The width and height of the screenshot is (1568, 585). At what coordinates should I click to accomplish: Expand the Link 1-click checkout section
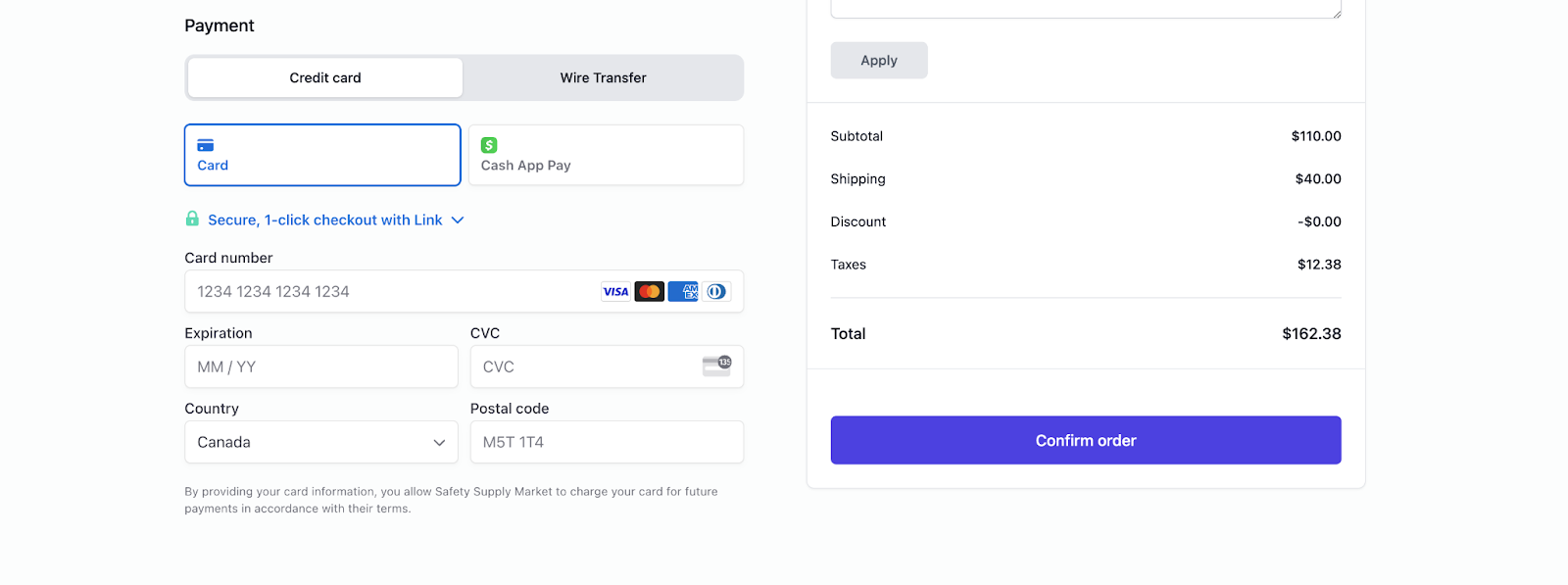point(324,219)
